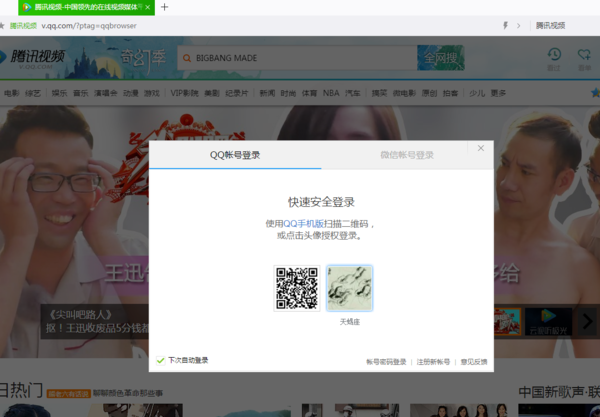This screenshot has width=600, height=417.
Task: Open the 拍客 category
Action: coord(450,93)
